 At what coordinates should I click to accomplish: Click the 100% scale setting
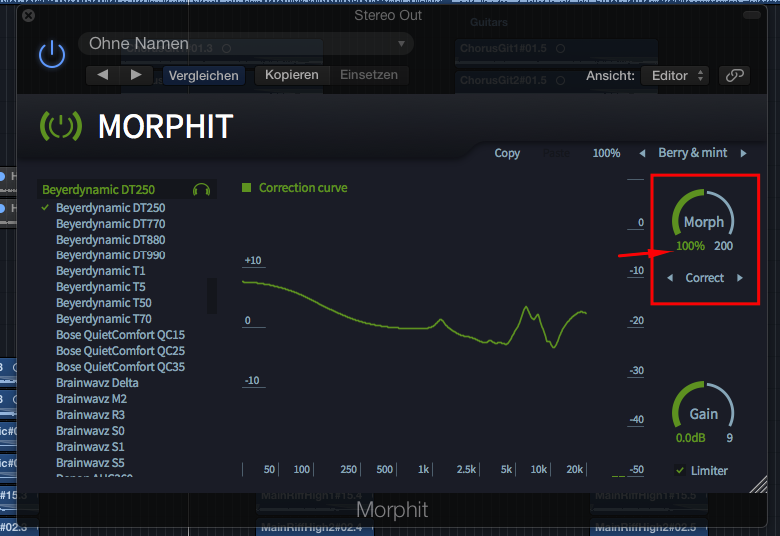coord(606,153)
